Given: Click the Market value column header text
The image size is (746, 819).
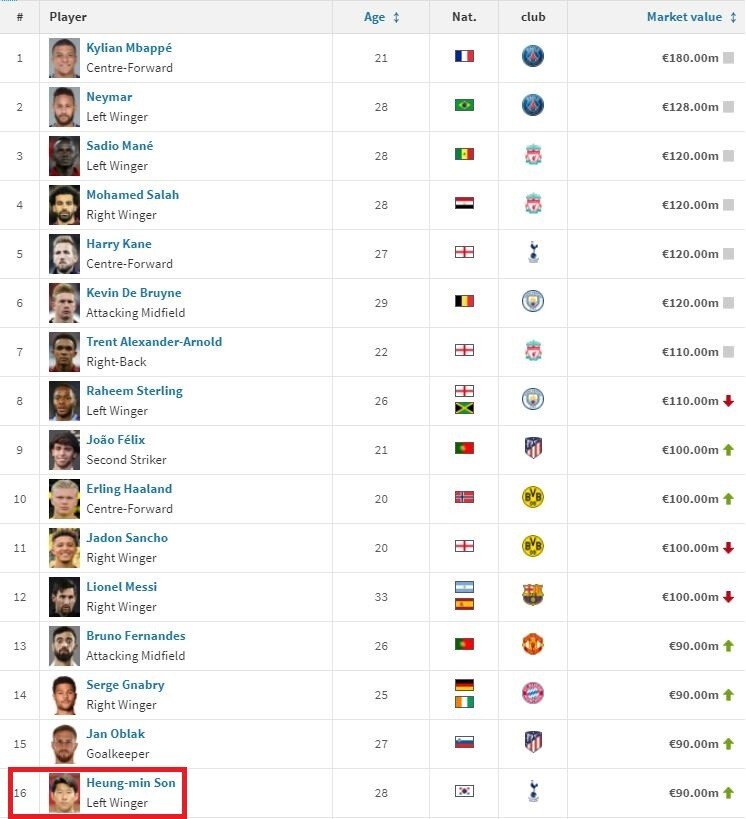Looking at the screenshot, I should 684,17.
